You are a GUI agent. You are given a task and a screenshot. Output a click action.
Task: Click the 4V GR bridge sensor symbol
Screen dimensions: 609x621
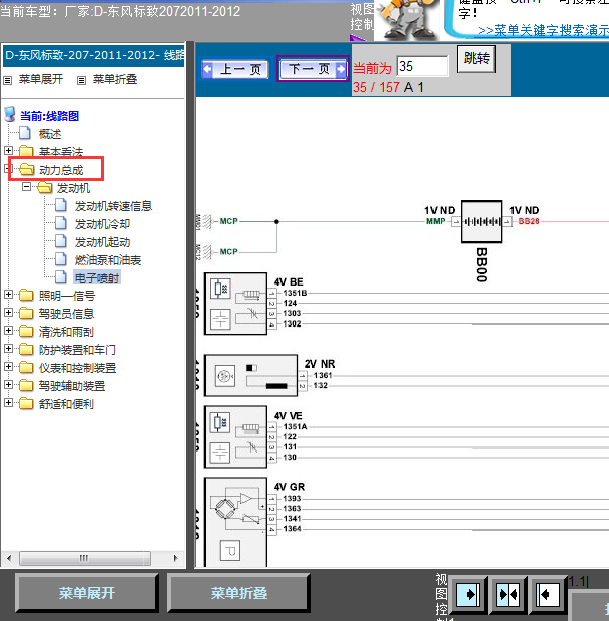point(235,522)
